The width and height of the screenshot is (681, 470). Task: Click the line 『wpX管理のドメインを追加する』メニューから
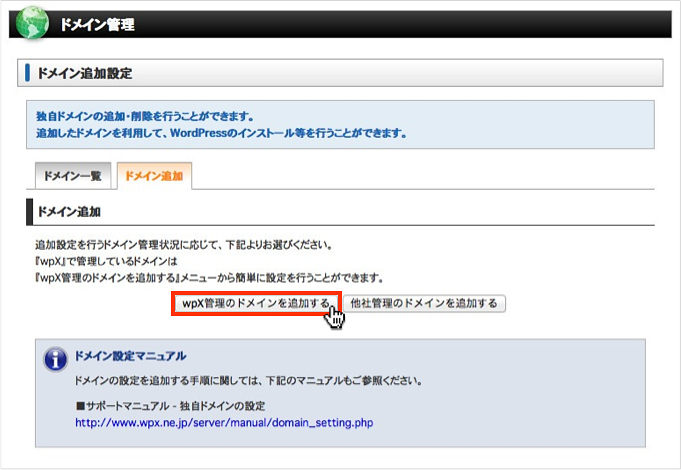(209, 278)
